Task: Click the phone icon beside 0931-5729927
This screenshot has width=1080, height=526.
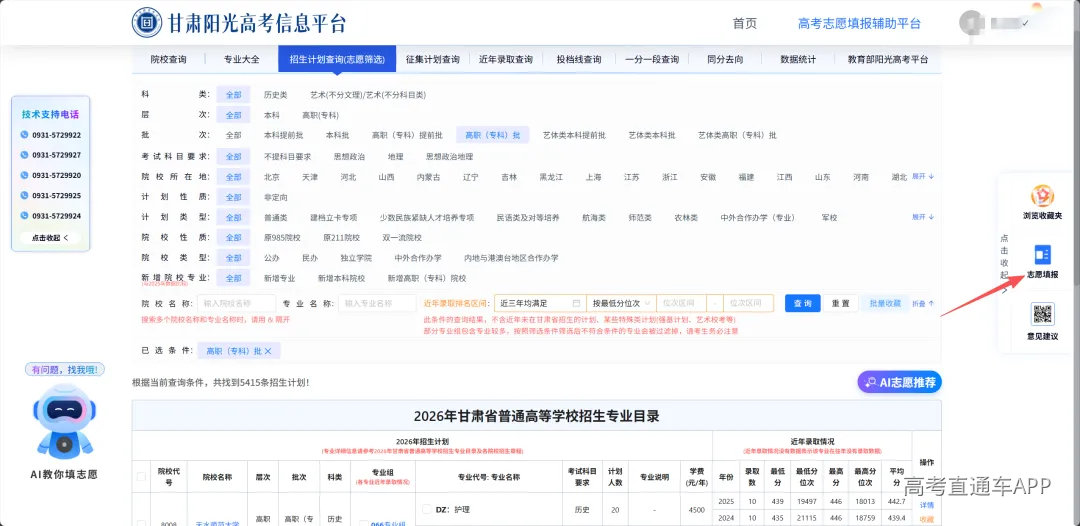Action: point(24,155)
